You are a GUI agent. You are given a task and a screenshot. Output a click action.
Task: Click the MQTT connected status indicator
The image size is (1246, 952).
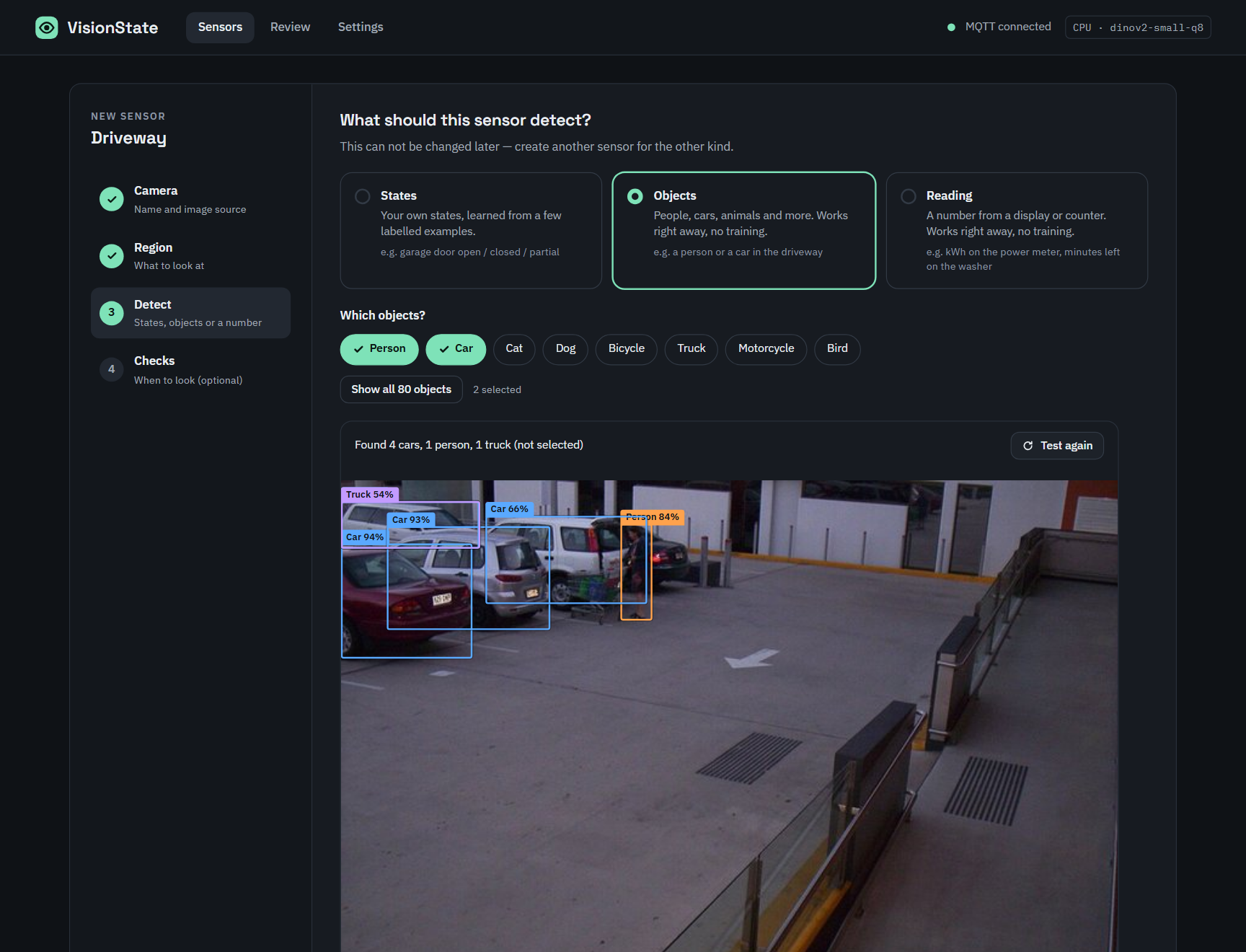[x=999, y=27]
